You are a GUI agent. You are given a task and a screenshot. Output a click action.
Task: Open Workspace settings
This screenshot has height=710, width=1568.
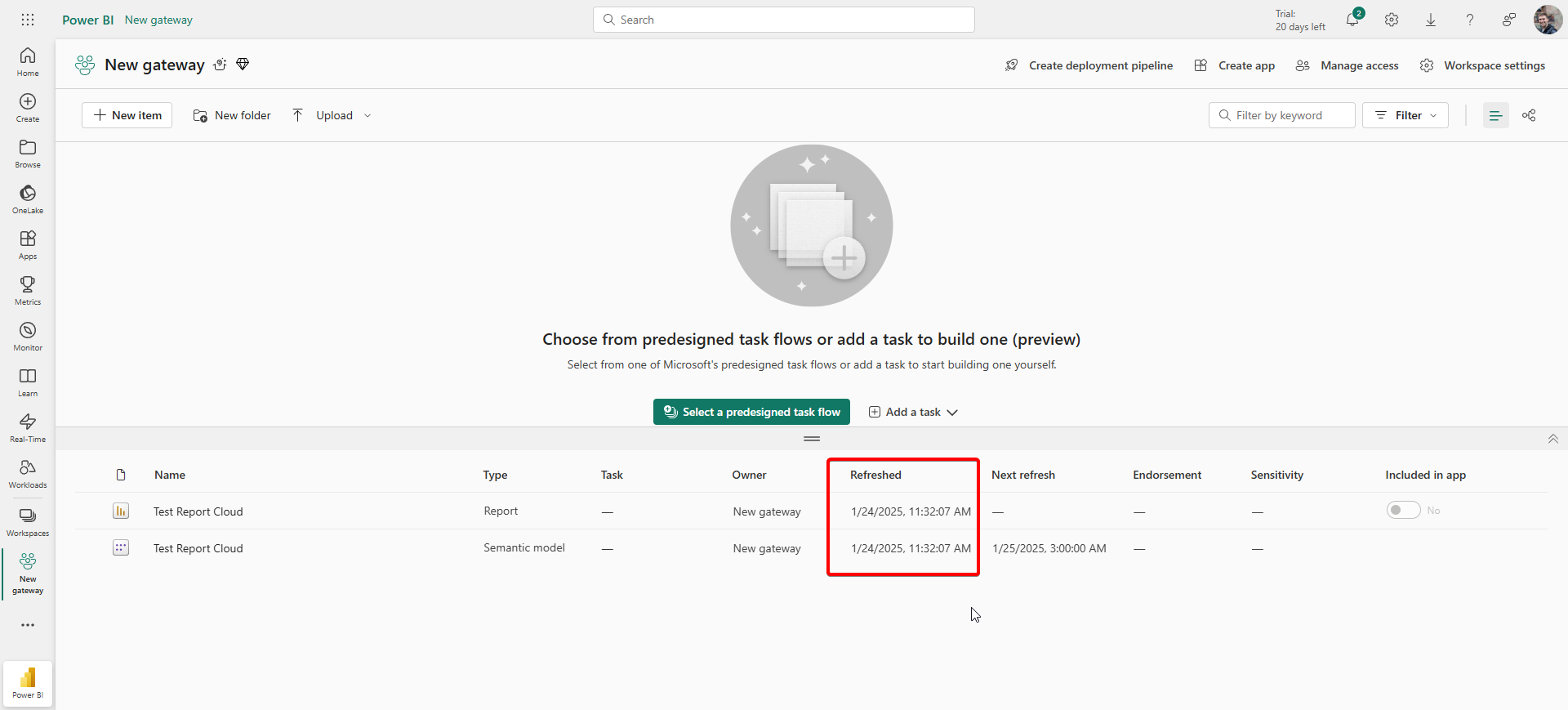(1482, 65)
